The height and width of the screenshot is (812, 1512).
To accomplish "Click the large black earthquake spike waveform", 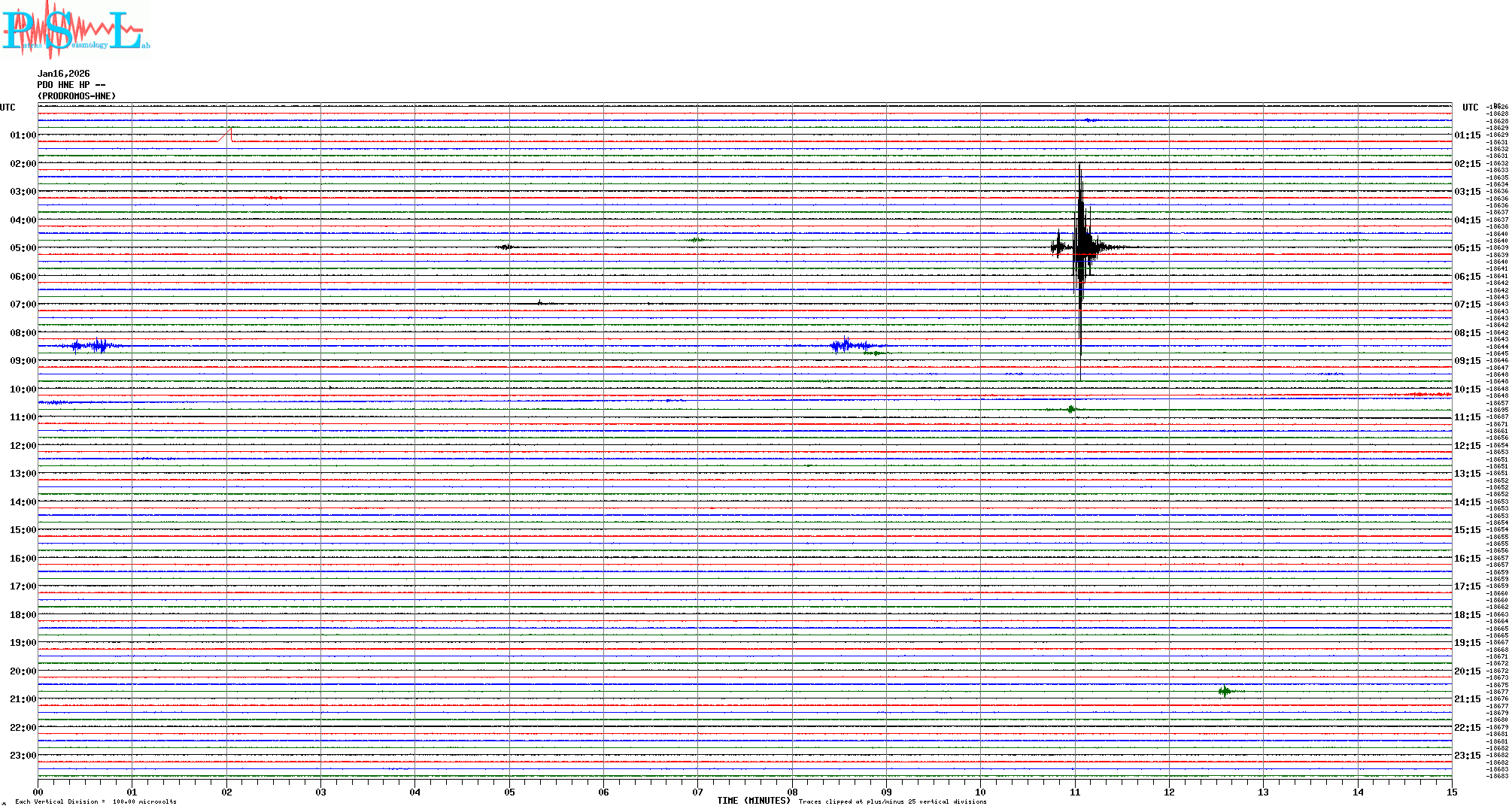I will click(x=1081, y=248).
